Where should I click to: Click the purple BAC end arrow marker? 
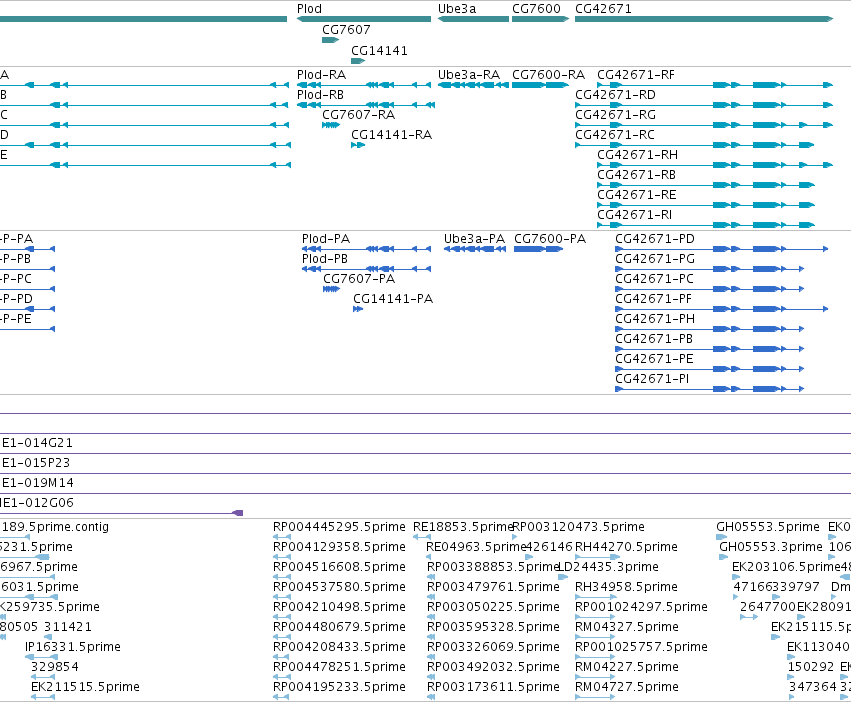point(237,513)
